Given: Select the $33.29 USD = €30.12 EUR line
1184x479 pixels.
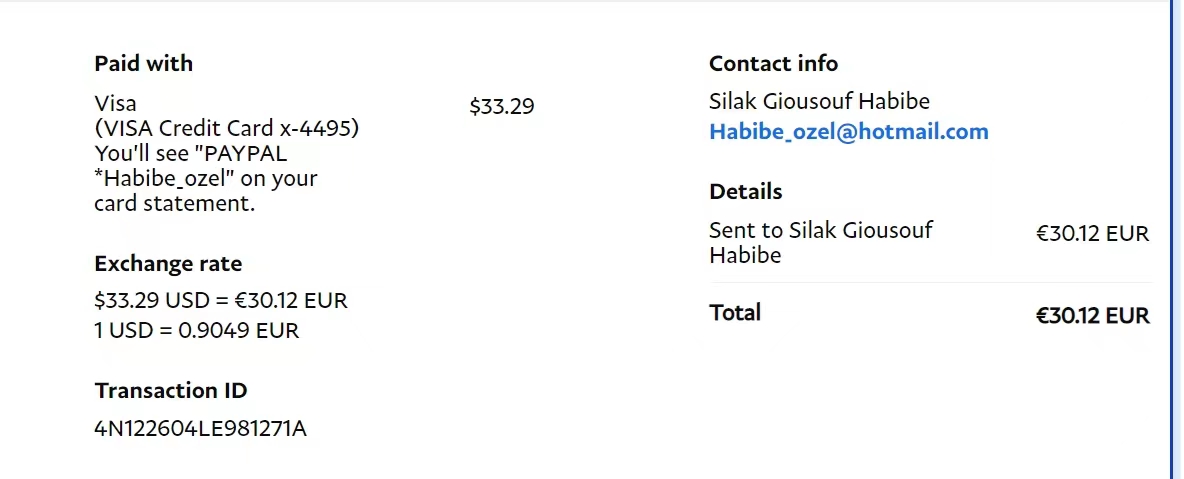Looking at the screenshot, I should pyautogui.click(x=221, y=300).
